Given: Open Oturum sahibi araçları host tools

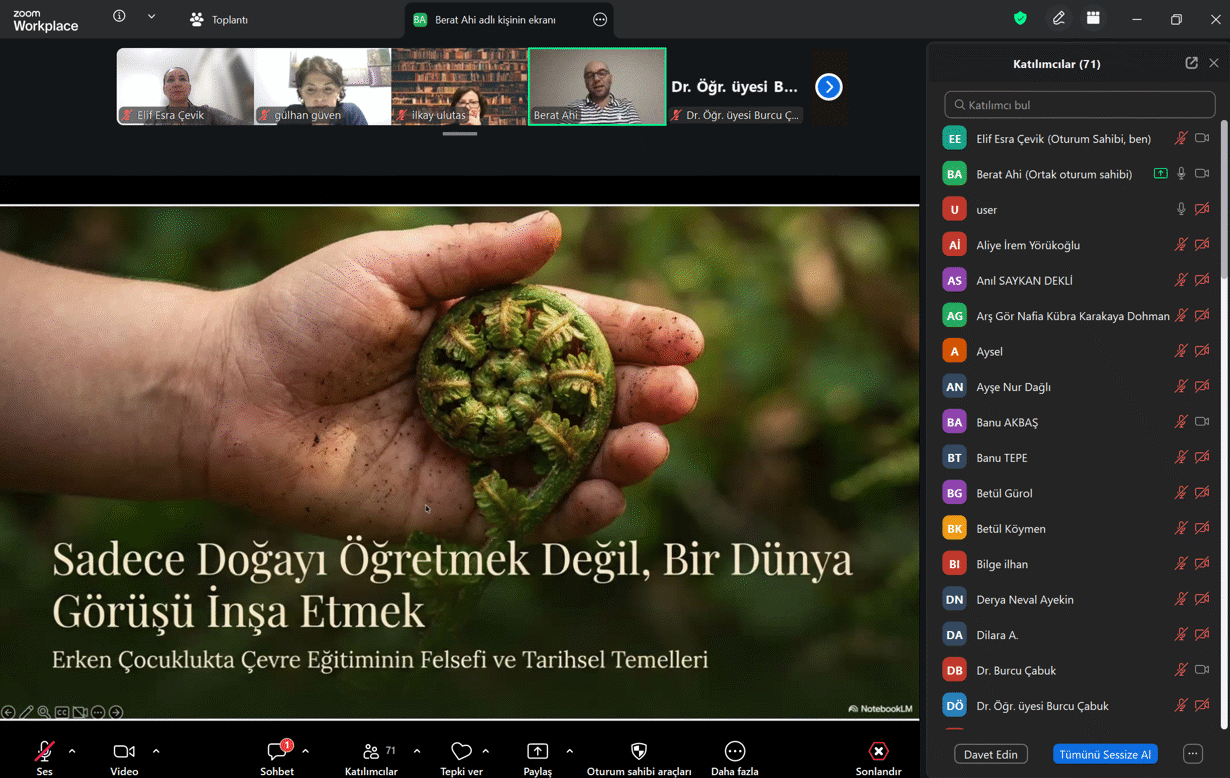Looking at the screenshot, I should [x=639, y=752].
